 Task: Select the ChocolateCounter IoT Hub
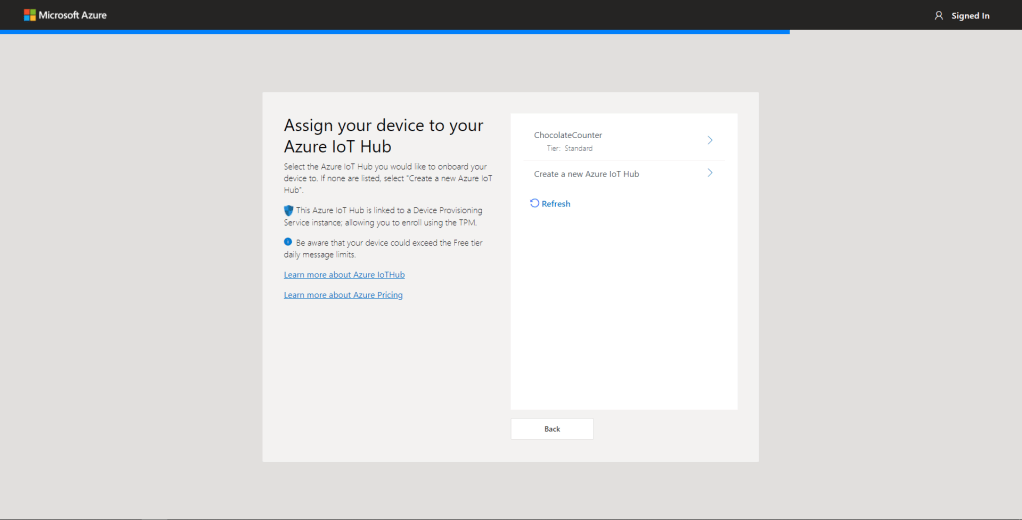(x=568, y=135)
